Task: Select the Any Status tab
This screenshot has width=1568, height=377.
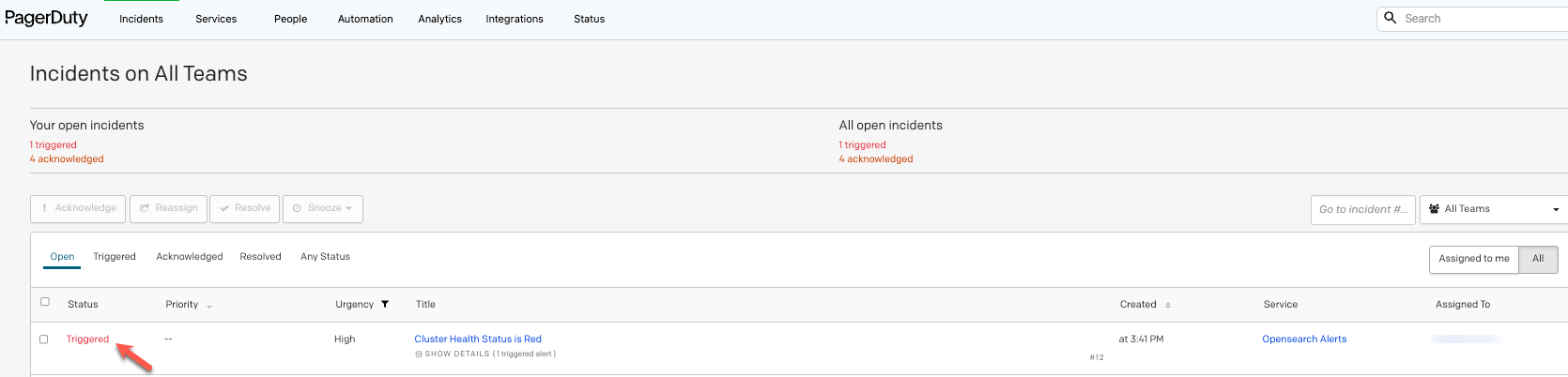Action: 325,257
